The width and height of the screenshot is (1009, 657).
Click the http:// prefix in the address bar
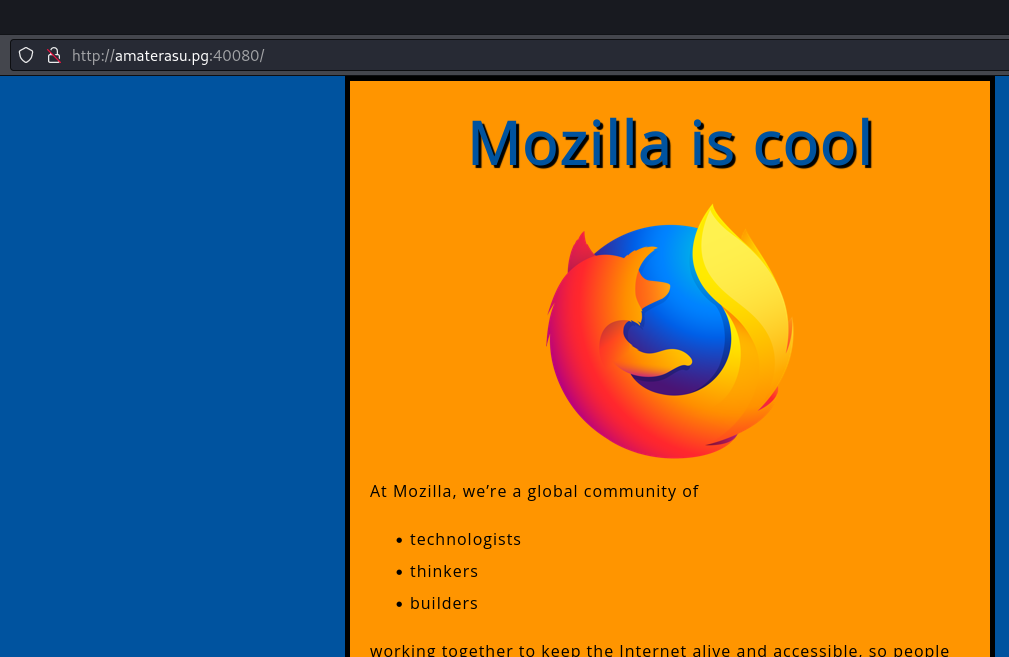[93, 56]
